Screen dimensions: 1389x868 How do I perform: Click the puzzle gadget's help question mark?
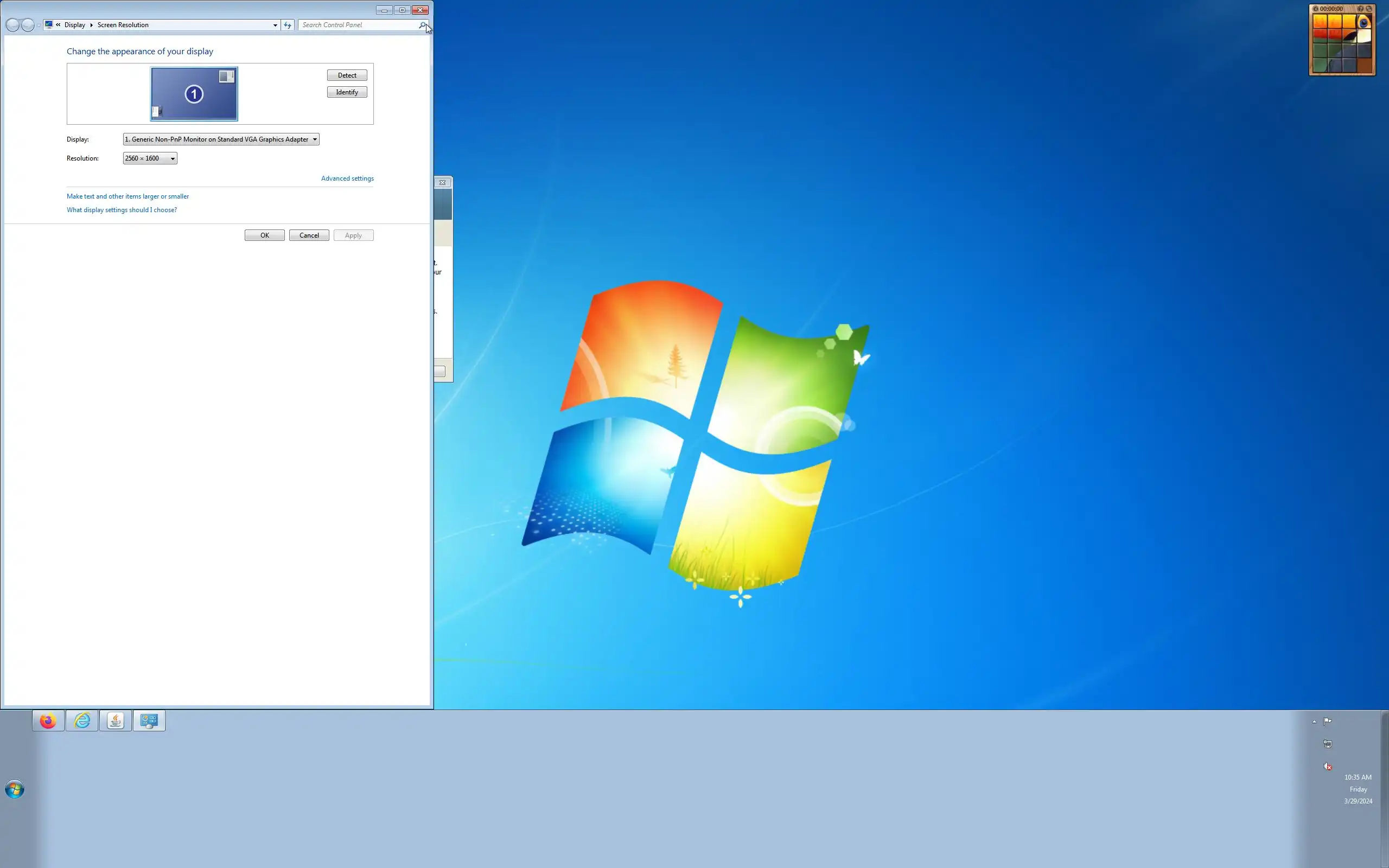pyautogui.click(x=1361, y=9)
